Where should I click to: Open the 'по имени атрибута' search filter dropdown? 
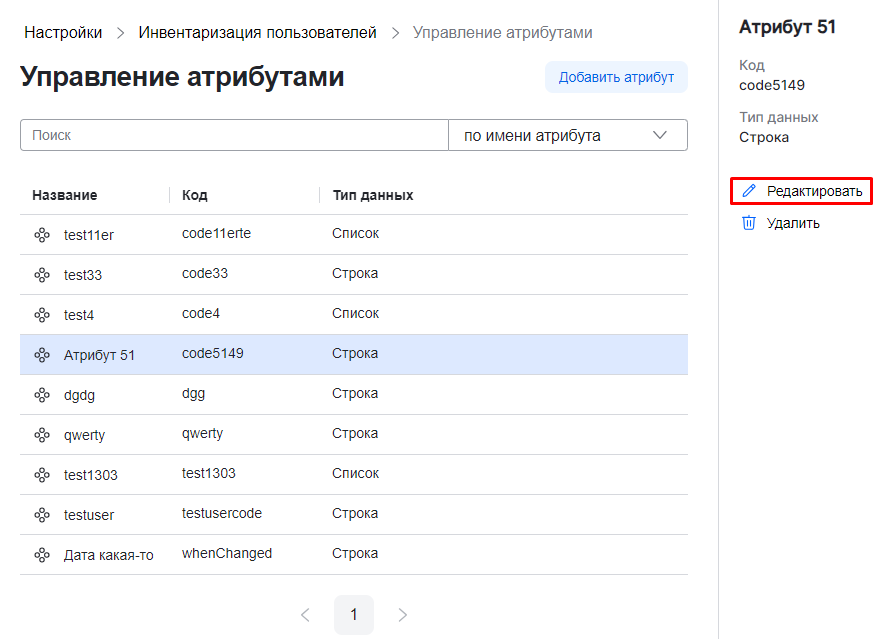567,135
